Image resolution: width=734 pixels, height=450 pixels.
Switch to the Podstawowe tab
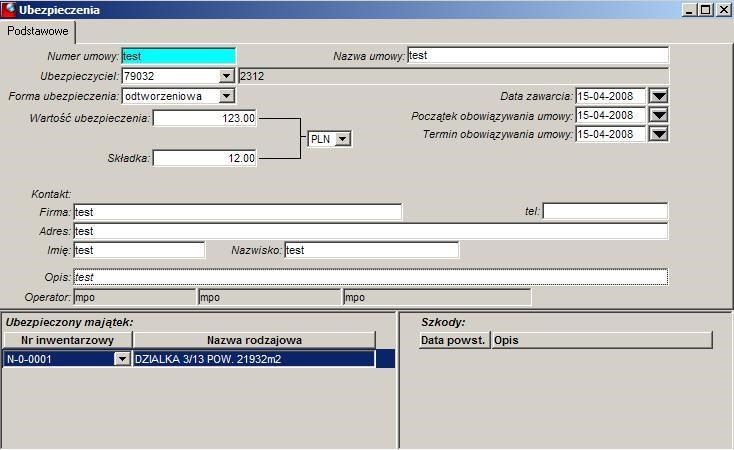[37, 31]
